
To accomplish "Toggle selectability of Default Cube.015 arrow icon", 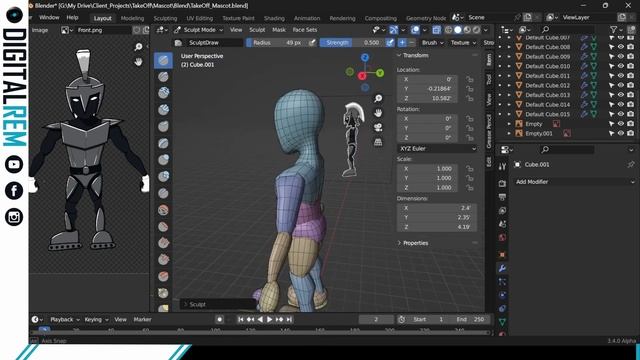I will (x=611, y=114).
